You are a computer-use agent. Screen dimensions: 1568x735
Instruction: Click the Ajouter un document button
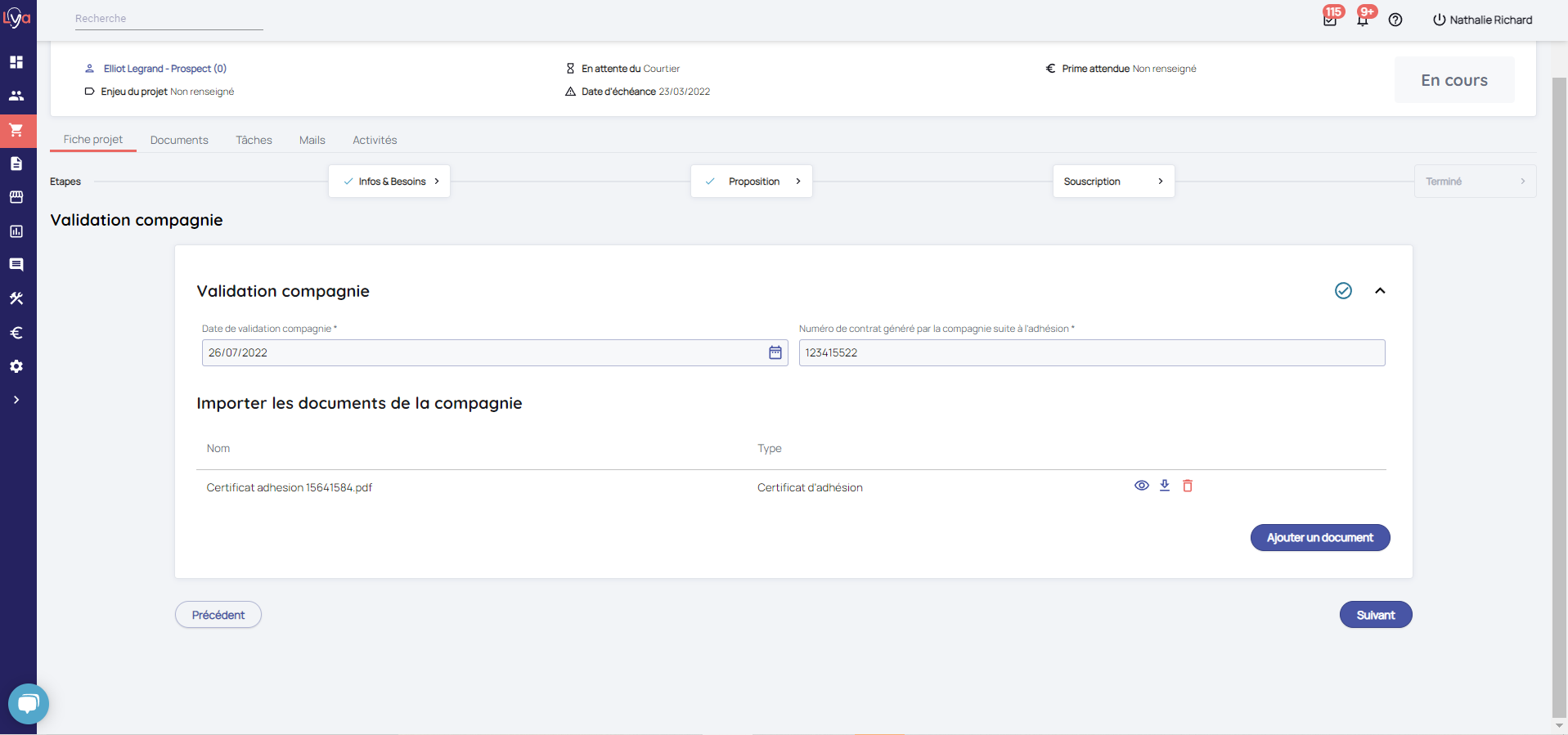tap(1319, 537)
